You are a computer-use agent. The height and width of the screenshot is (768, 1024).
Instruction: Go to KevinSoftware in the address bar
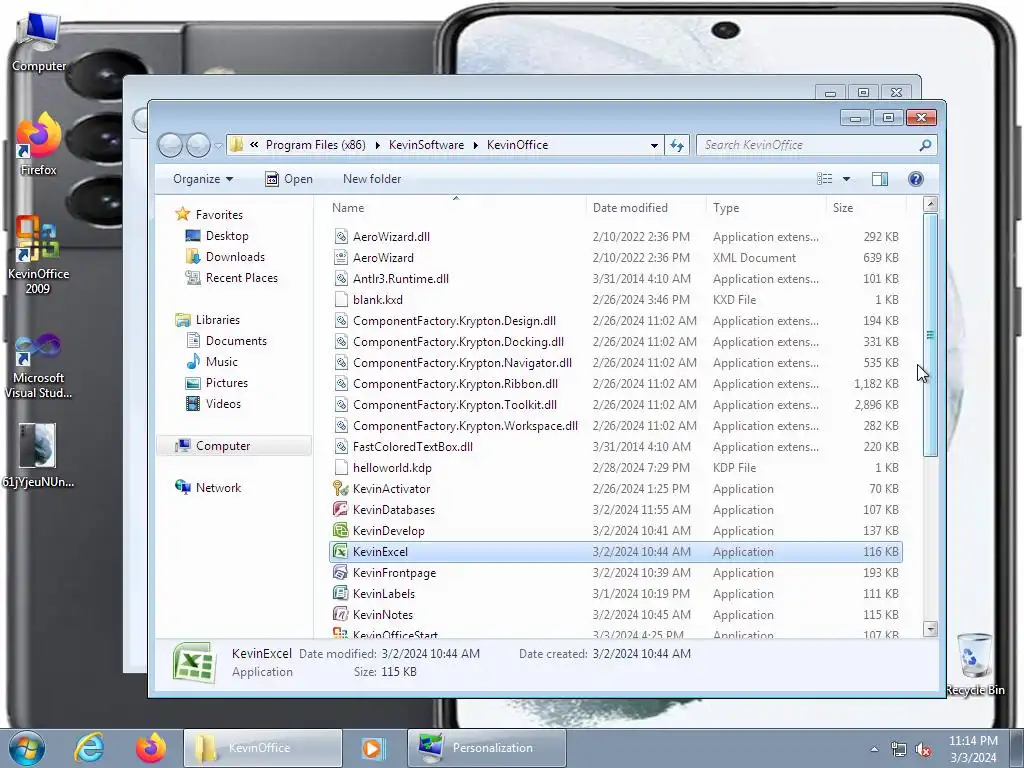tap(426, 145)
